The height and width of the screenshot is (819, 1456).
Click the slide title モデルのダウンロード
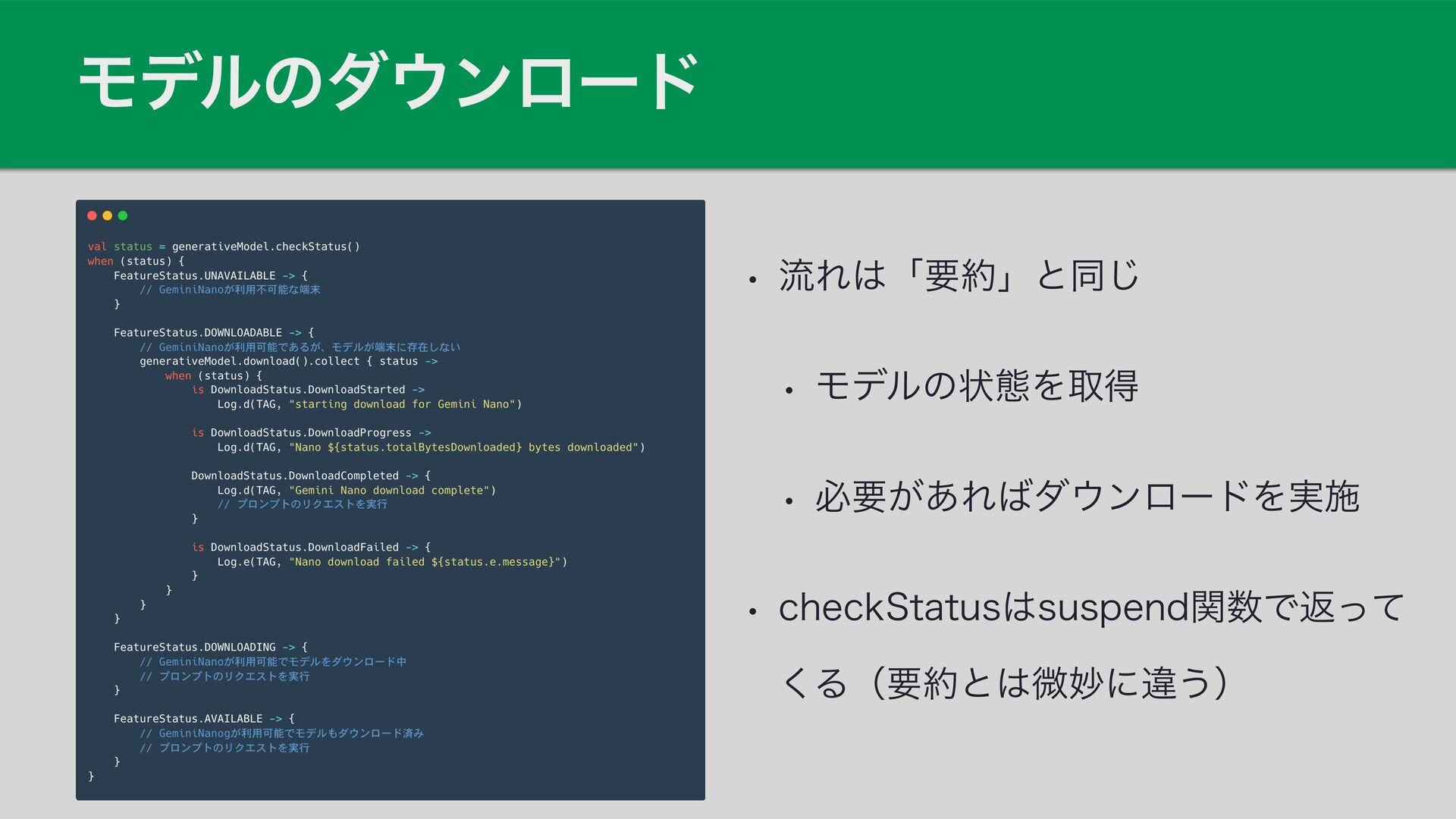point(388,80)
